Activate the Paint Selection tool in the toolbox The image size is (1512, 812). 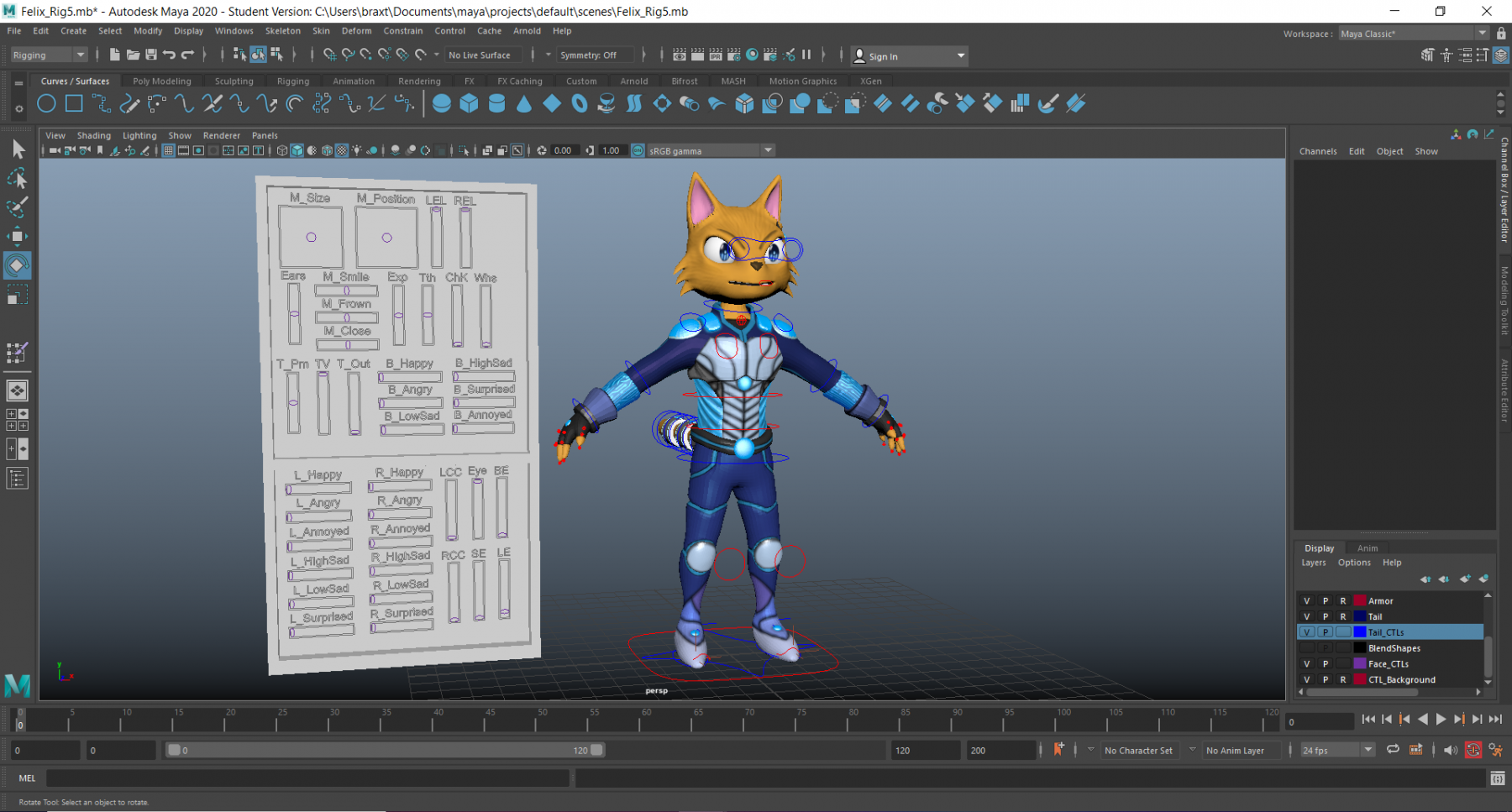coord(18,207)
